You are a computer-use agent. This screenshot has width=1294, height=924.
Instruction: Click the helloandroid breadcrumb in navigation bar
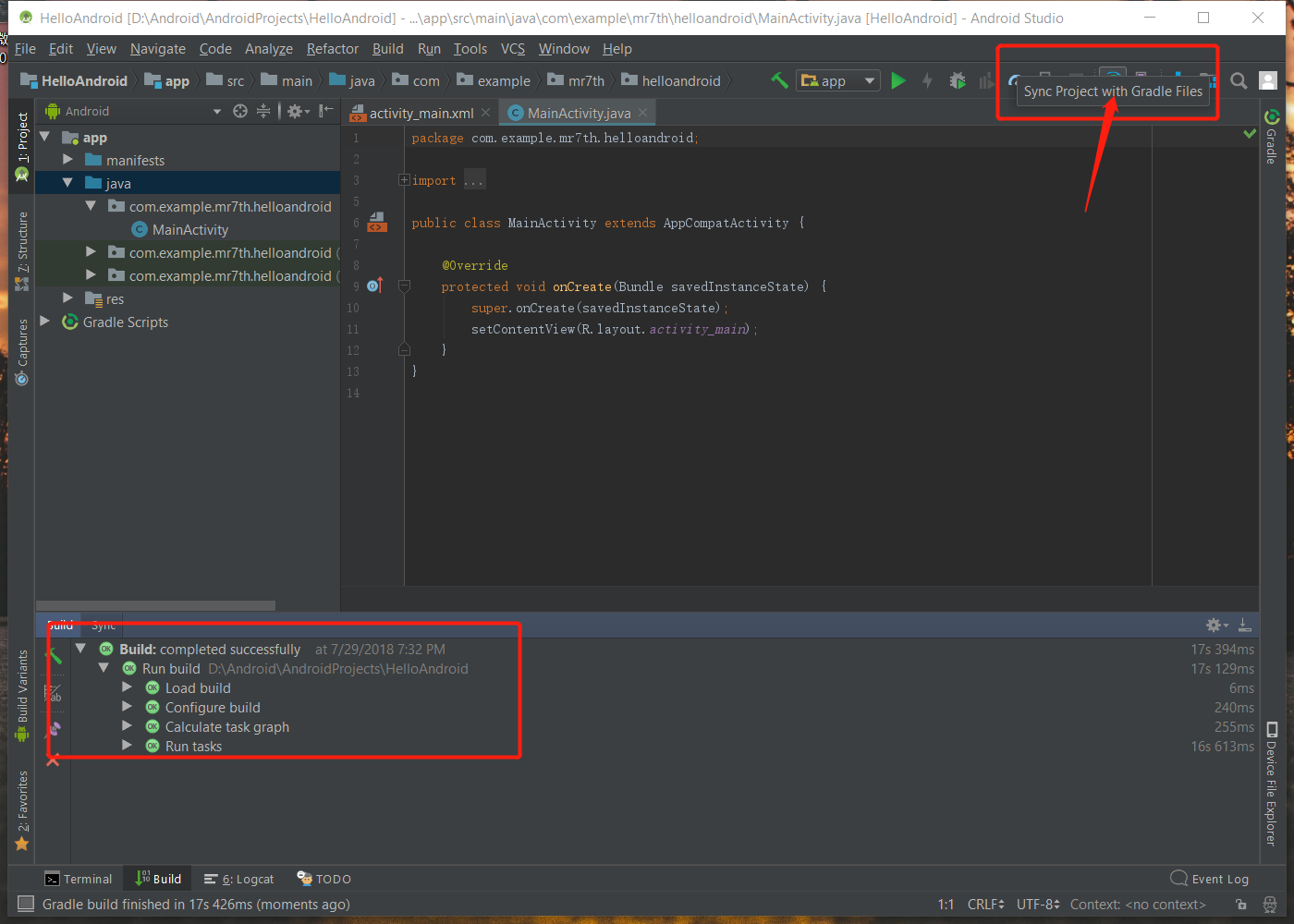coord(680,81)
